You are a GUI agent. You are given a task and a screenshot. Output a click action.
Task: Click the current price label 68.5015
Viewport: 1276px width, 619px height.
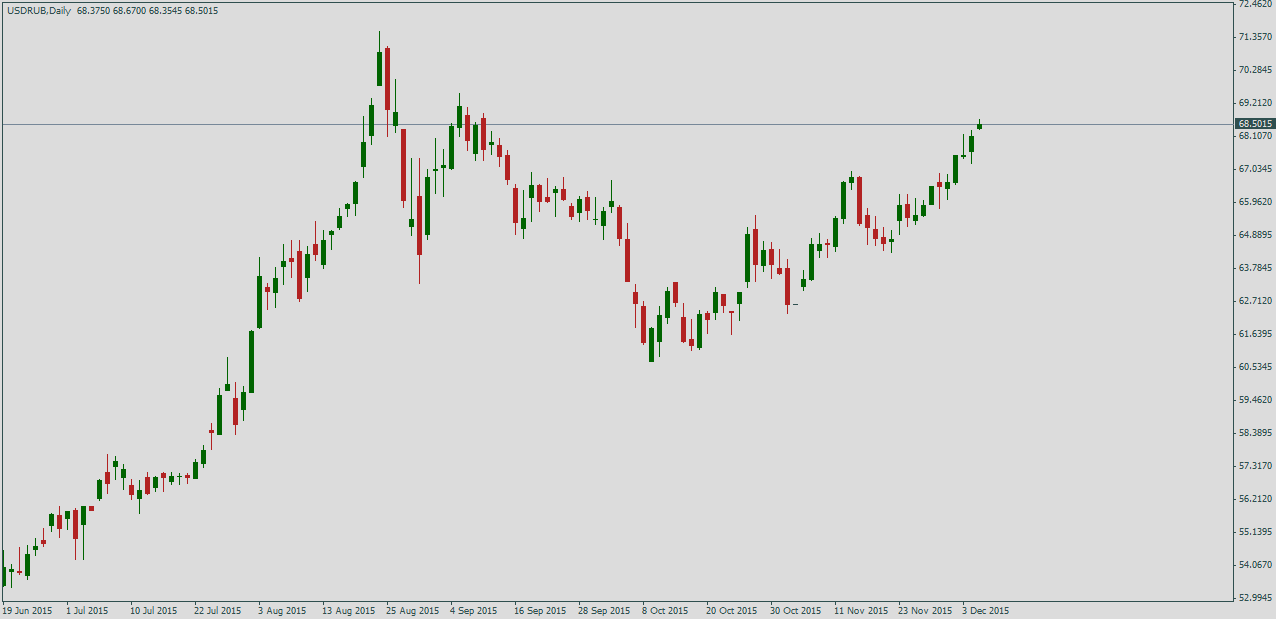1254,124
